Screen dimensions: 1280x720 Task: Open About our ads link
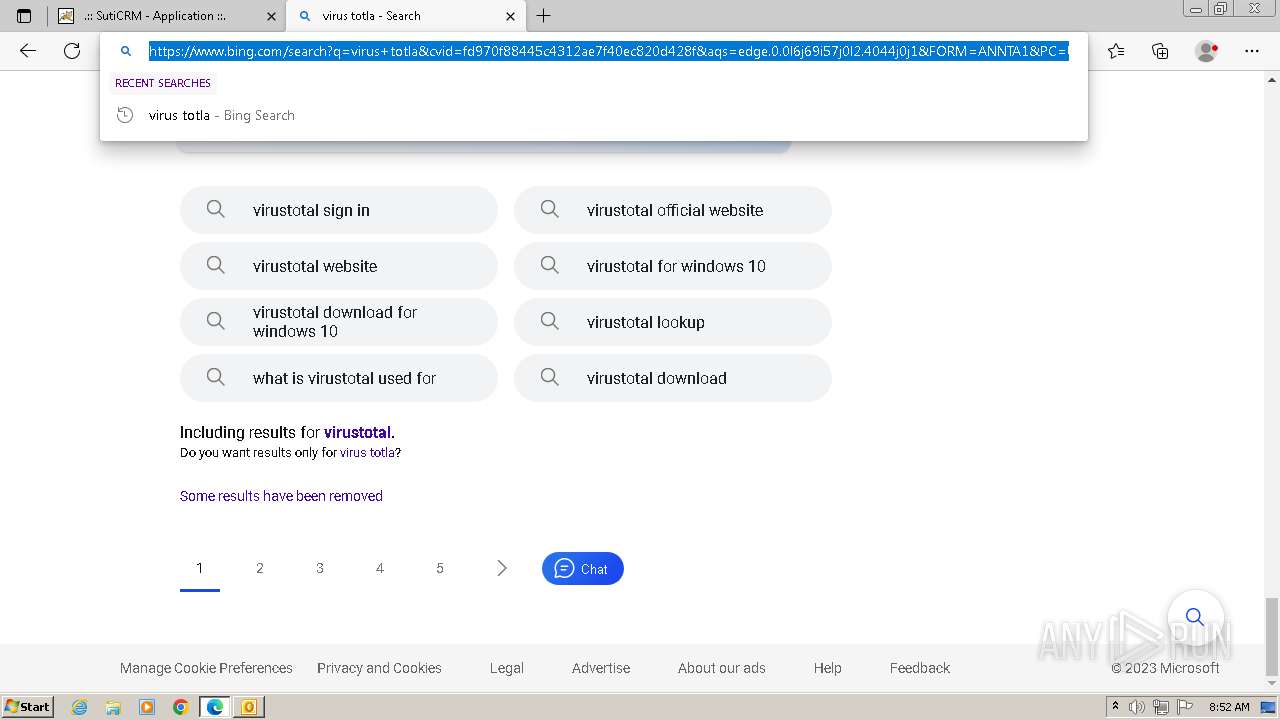[x=722, y=668]
